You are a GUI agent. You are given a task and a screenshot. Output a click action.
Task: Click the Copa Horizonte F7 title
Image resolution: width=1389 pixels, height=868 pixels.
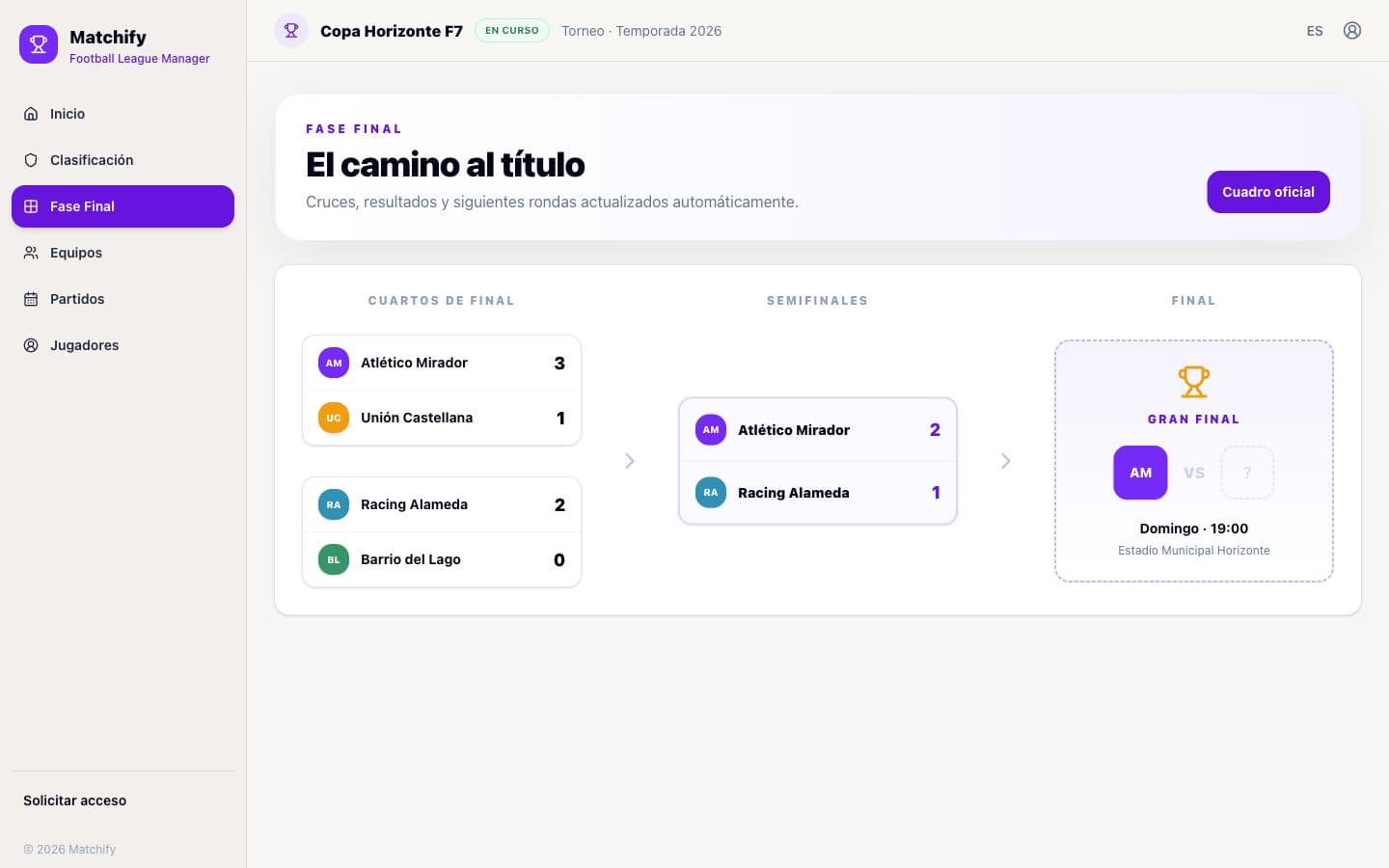pos(392,31)
